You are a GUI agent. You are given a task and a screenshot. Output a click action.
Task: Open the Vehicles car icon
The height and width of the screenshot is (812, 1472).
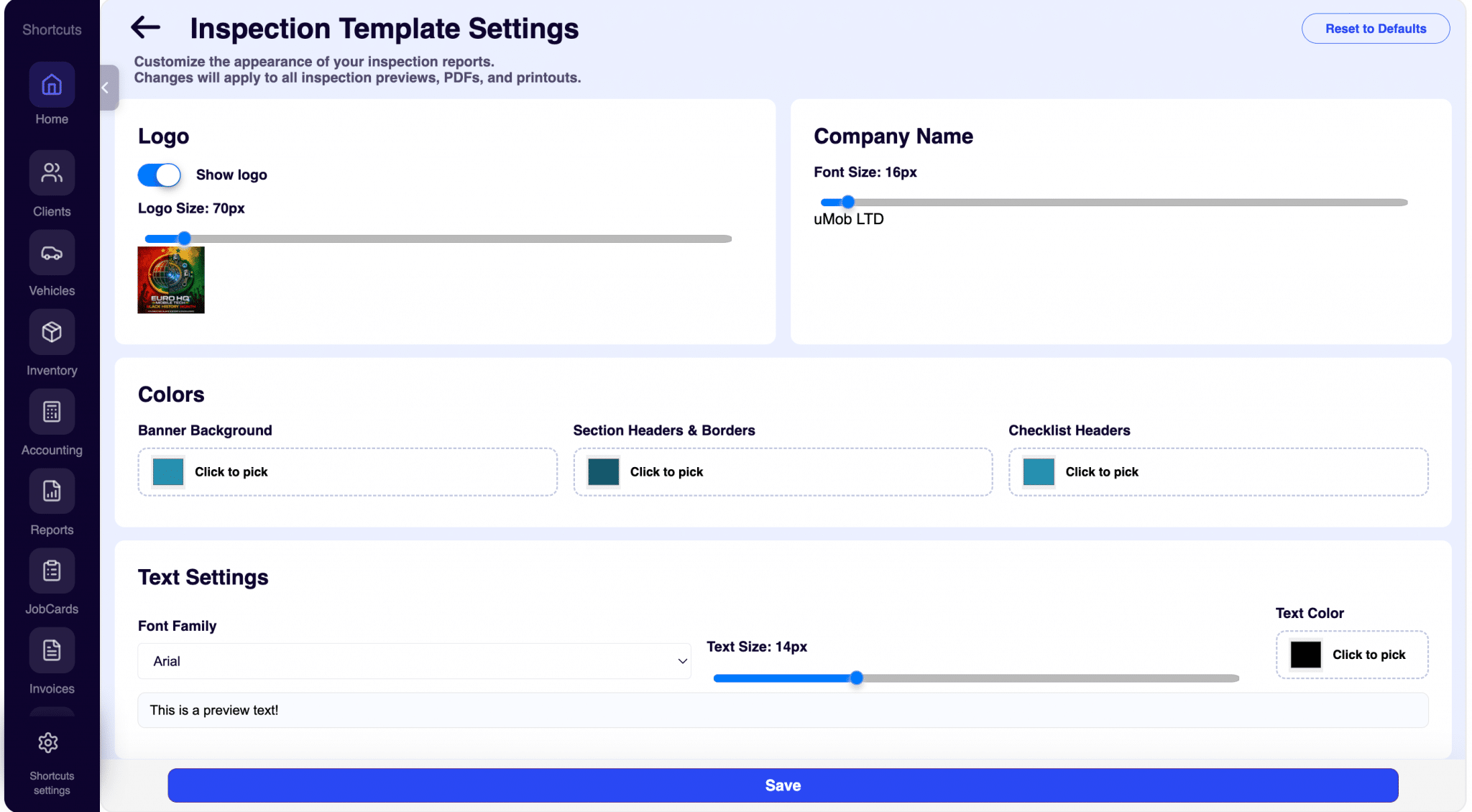pyautogui.click(x=52, y=252)
